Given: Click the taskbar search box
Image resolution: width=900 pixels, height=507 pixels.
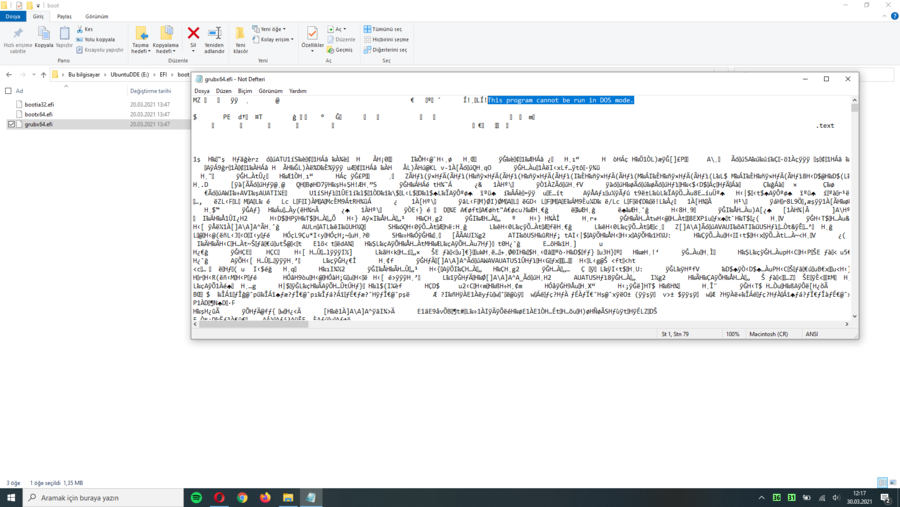Looking at the screenshot, I should pyautogui.click(x=103, y=498).
